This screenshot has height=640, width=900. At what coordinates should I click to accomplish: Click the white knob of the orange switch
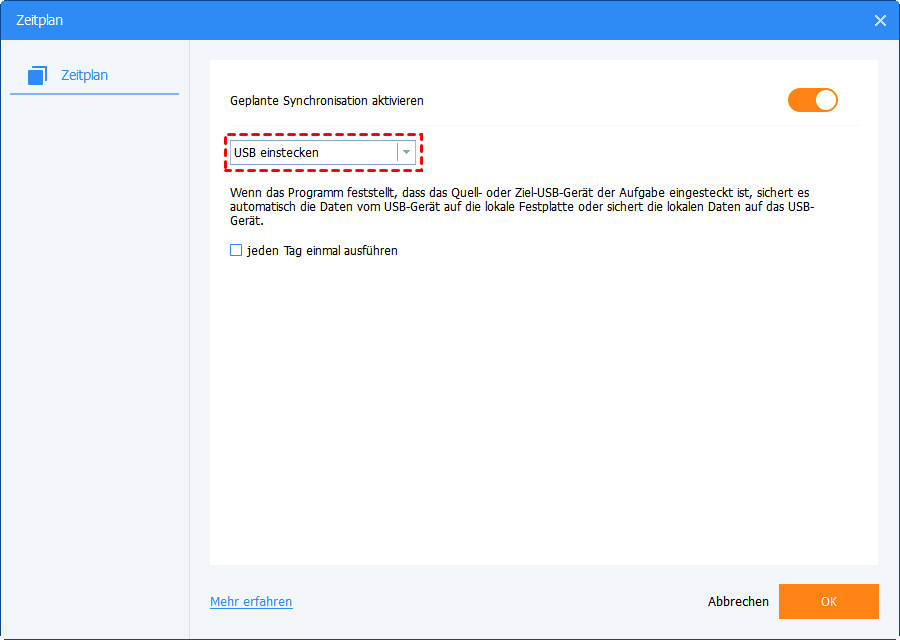pos(825,100)
